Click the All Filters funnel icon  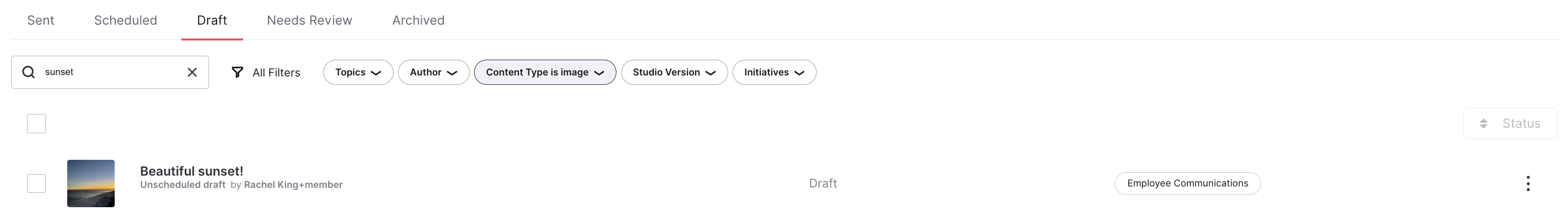(237, 73)
